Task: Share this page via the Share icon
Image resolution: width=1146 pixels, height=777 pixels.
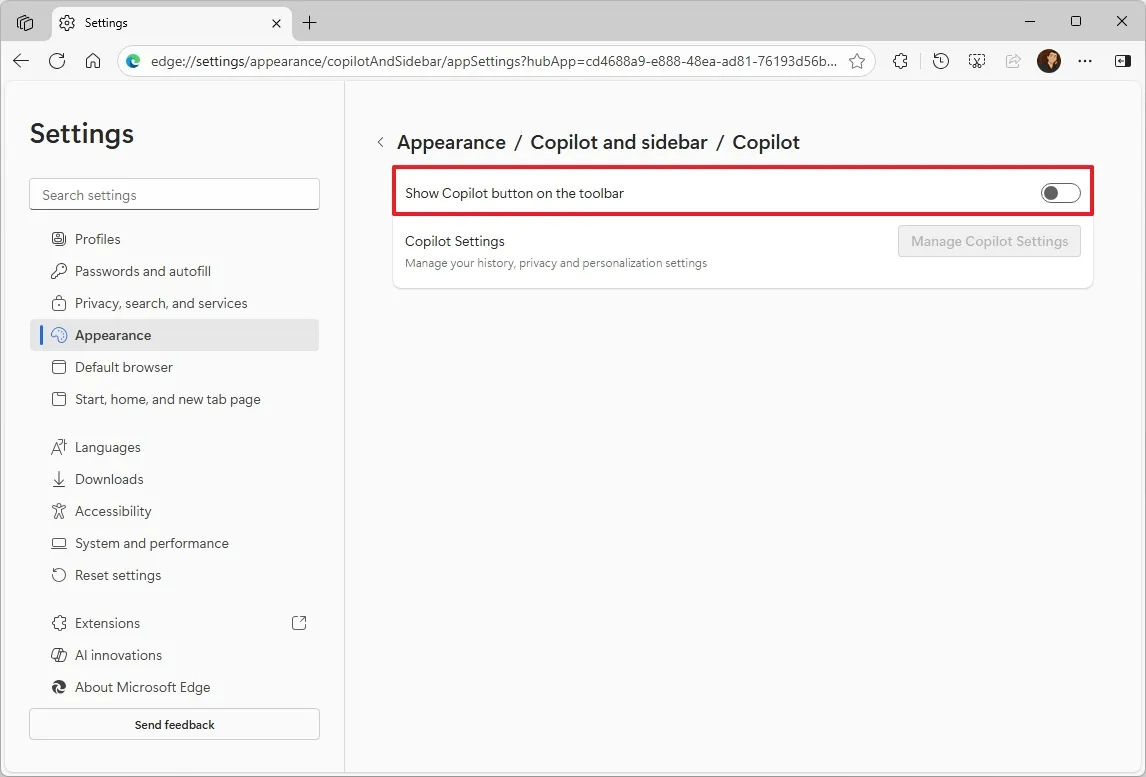Action: tap(1013, 61)
